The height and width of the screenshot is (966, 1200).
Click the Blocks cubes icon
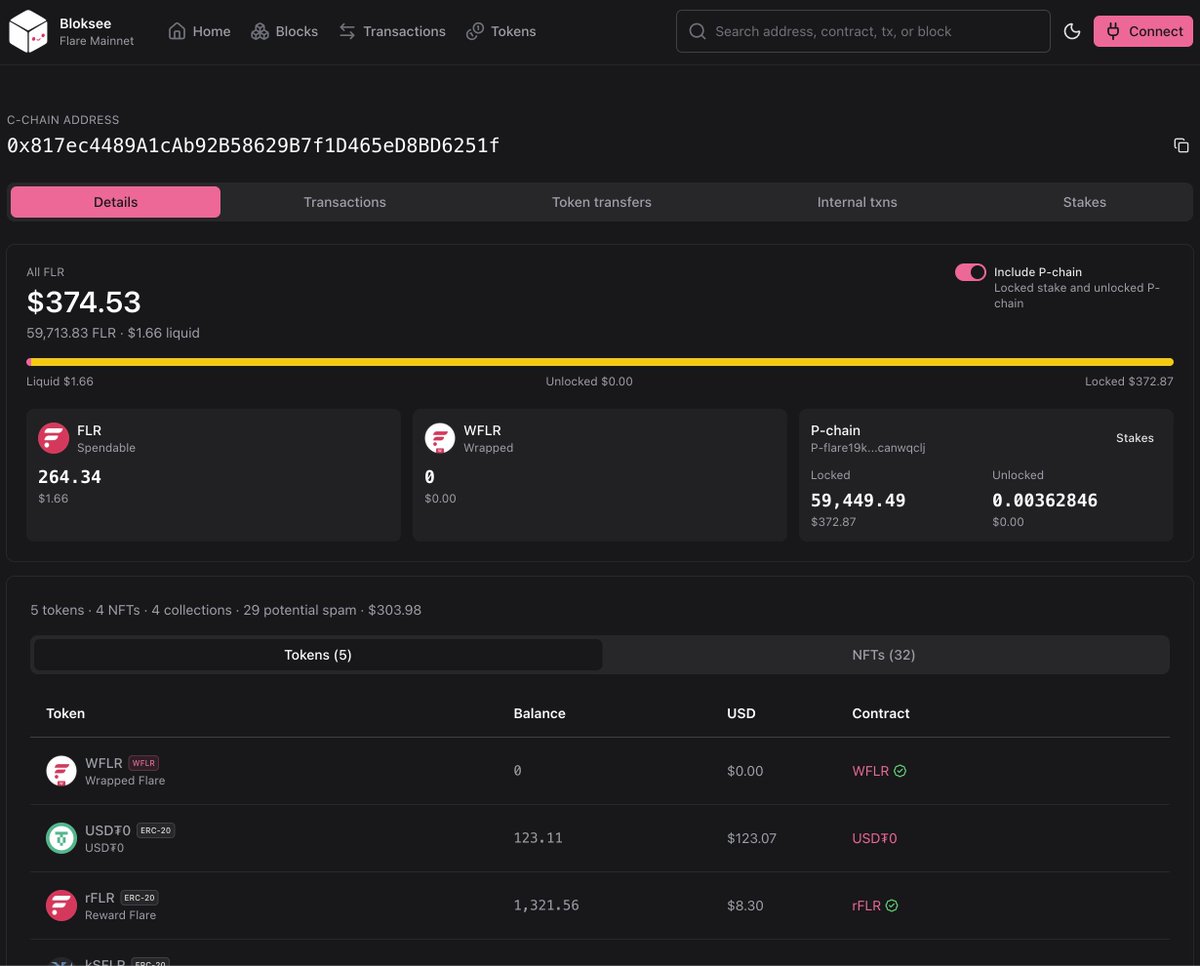[260, 31]
